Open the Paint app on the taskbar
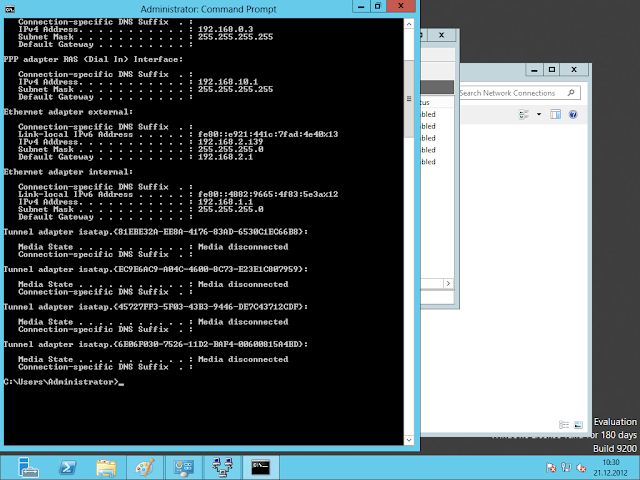Viewport: 640px width, 480px height. (145, 466)
